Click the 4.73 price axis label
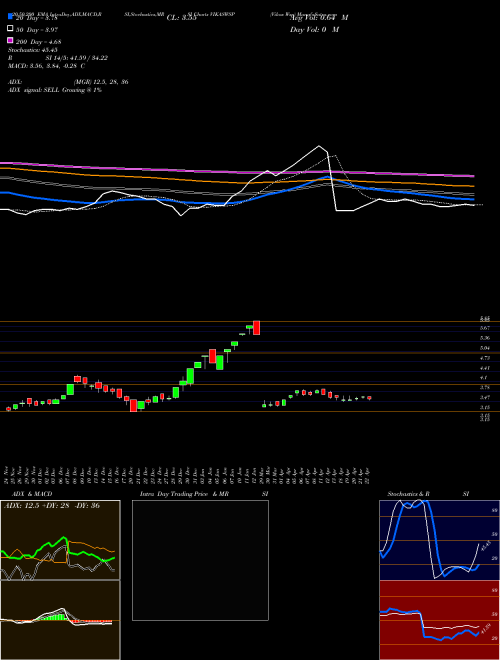The image size is (500, 660). click(x=485, y=358)
